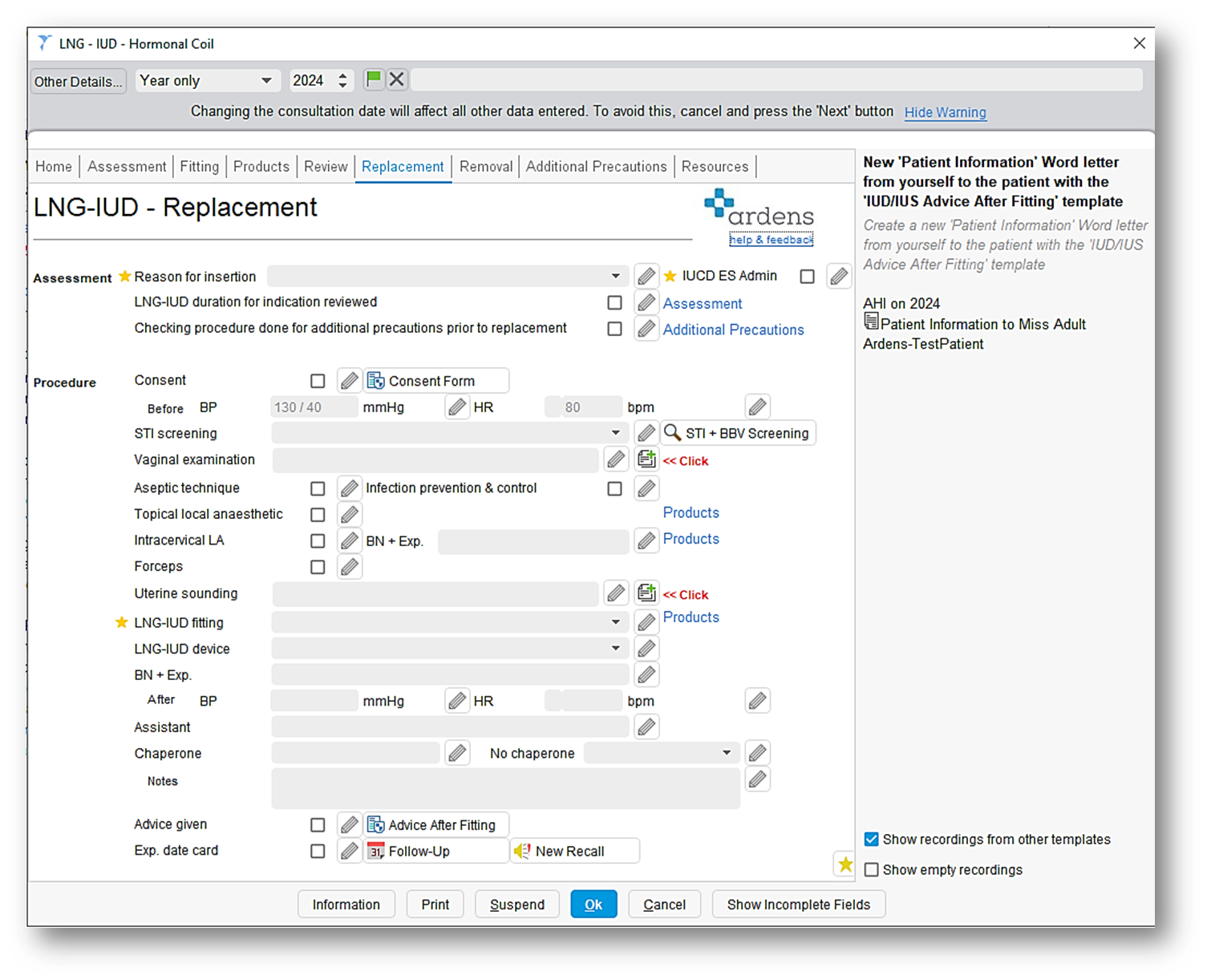1207x980 pixels.
Task: Uncheck Show recordings from other templates
Action: [x=872, y=839]
